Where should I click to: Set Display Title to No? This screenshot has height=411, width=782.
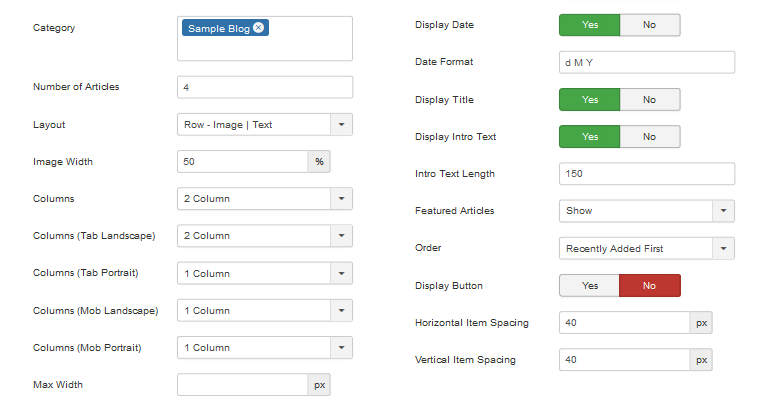(x=649, y=100)
